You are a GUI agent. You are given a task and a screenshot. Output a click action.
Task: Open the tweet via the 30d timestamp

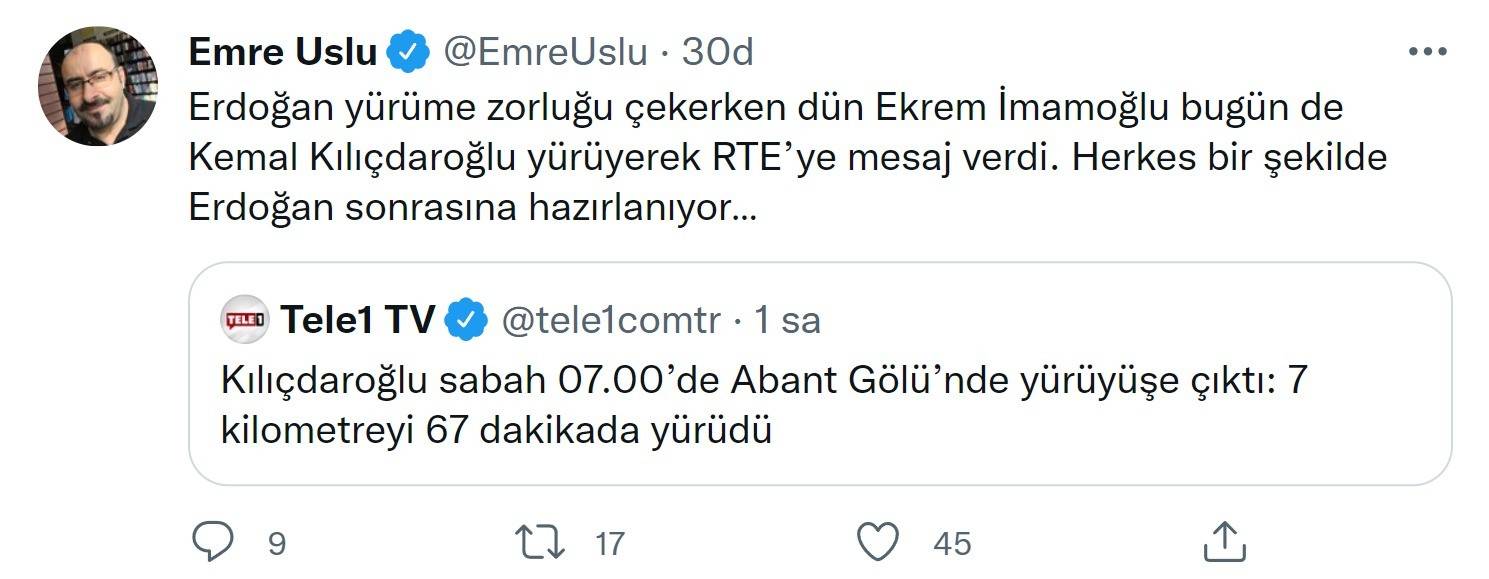717,52
